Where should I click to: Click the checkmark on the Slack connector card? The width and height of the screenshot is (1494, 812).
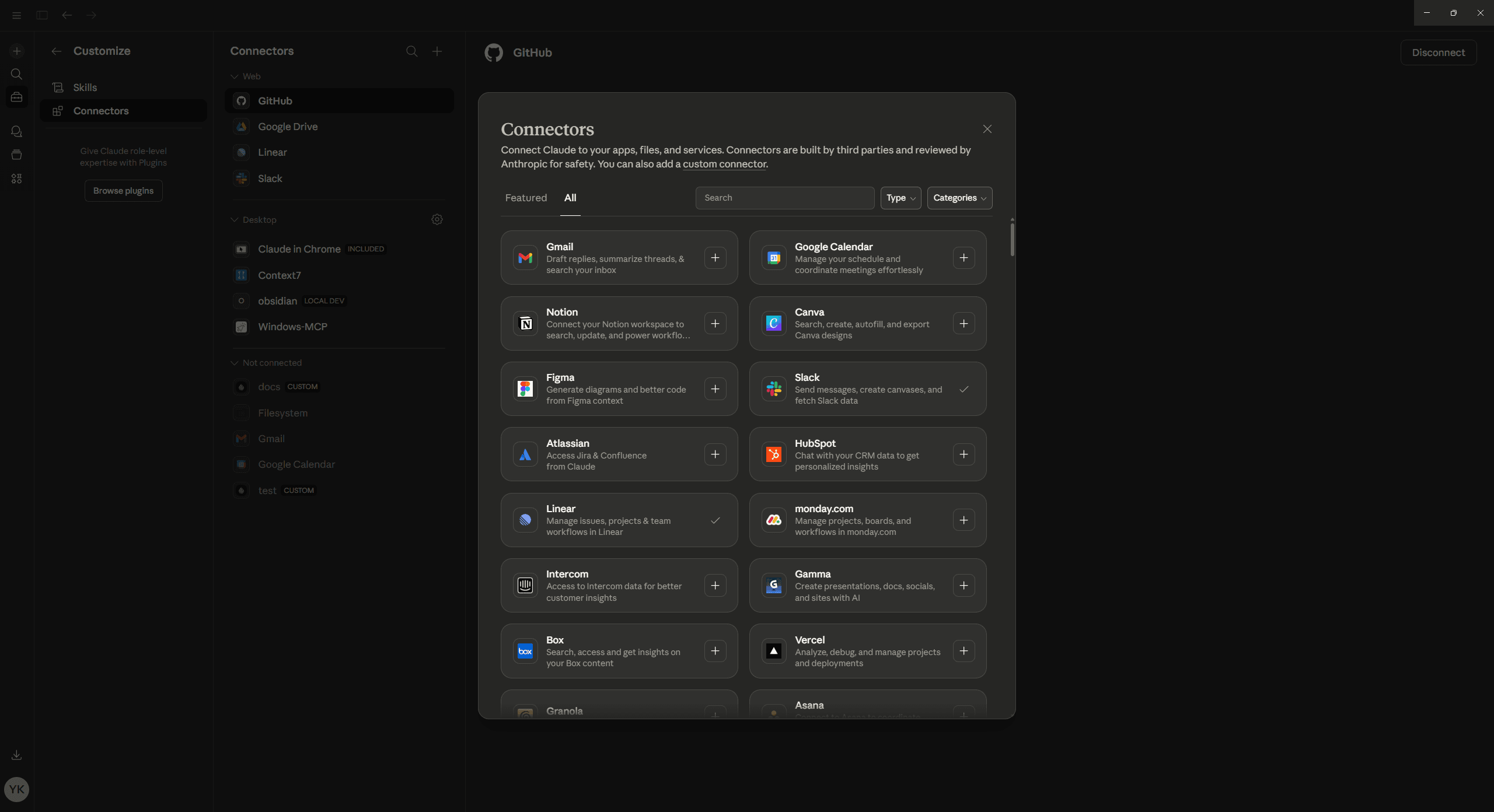pos(964,389)
